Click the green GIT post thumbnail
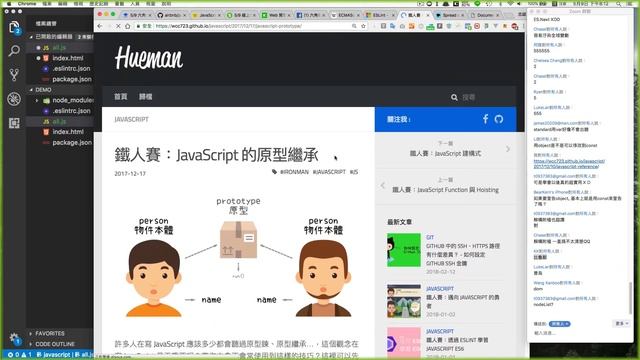This screenshot has width=640, height=360. coord(404,250)
